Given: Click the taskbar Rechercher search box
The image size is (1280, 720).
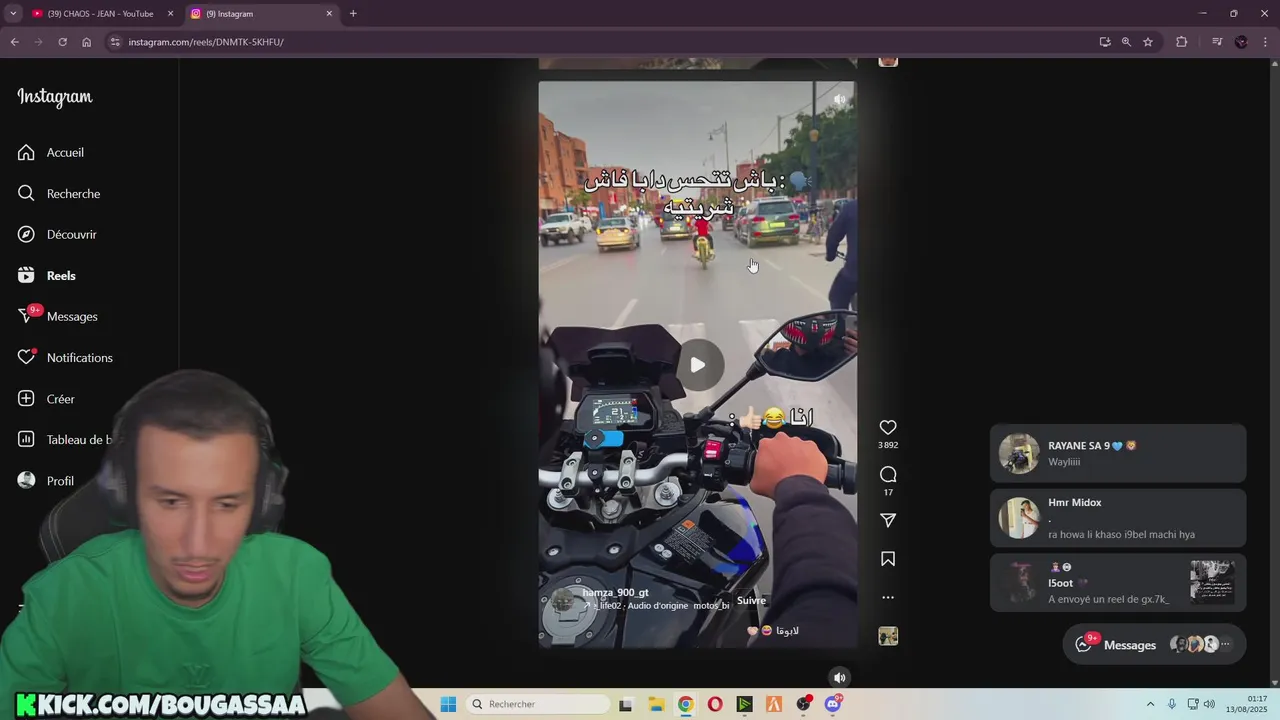Looking at the screenshot, I should (538, 704).
